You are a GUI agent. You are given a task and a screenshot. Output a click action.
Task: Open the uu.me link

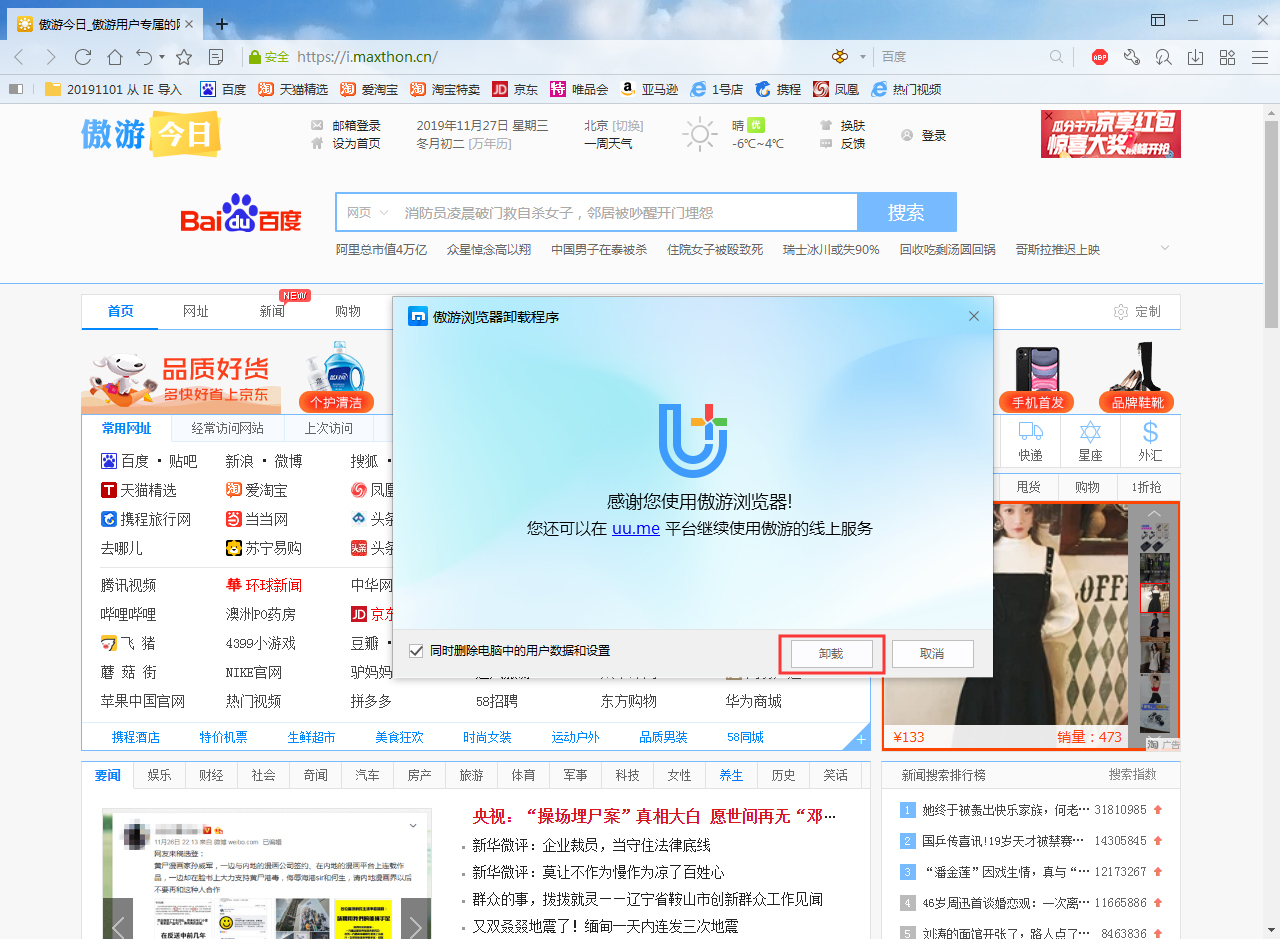636,528
